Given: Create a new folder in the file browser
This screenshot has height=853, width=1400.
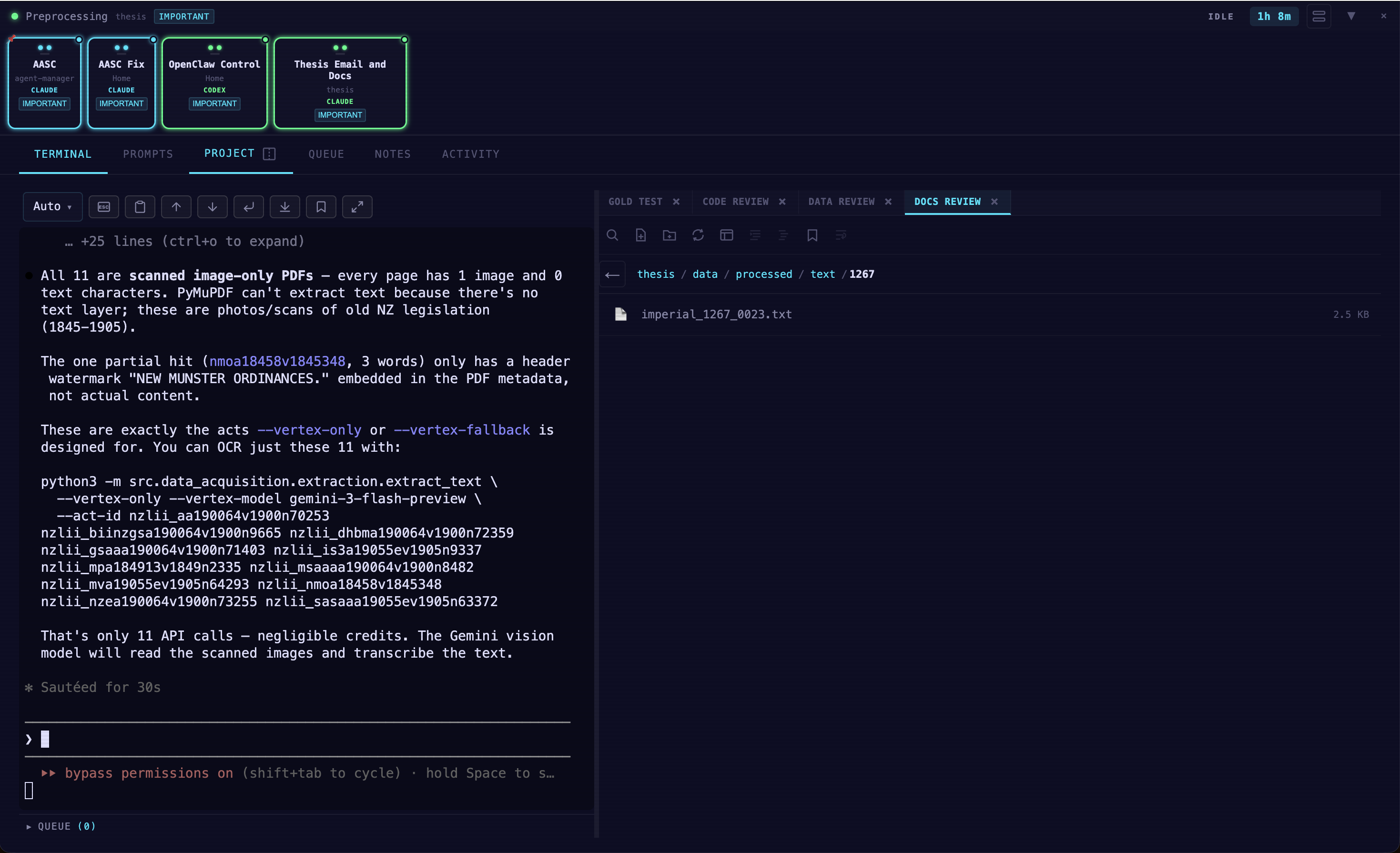Looking at the screenshot, I should pyautogui.click(x=670, y=235).
